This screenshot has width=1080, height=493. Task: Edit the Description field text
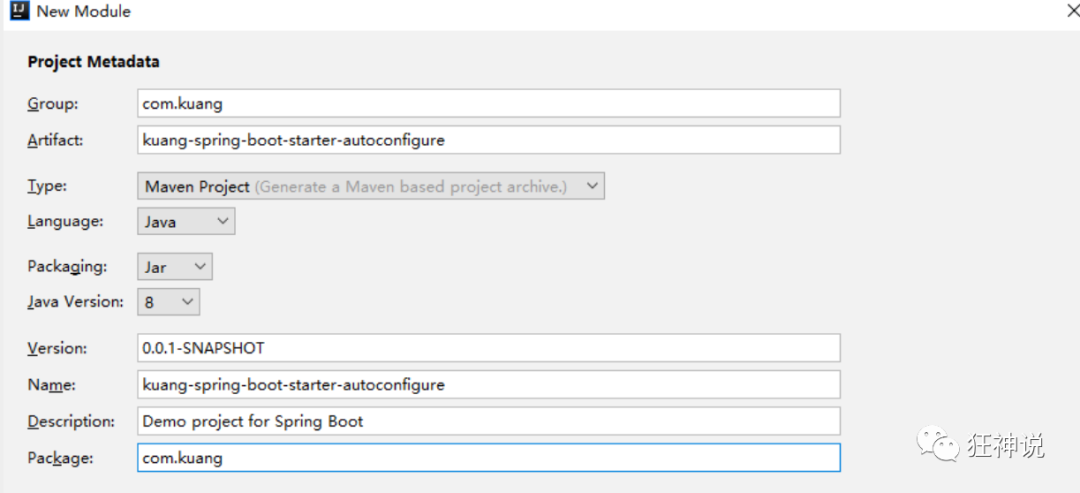click(x=488, y=421)
